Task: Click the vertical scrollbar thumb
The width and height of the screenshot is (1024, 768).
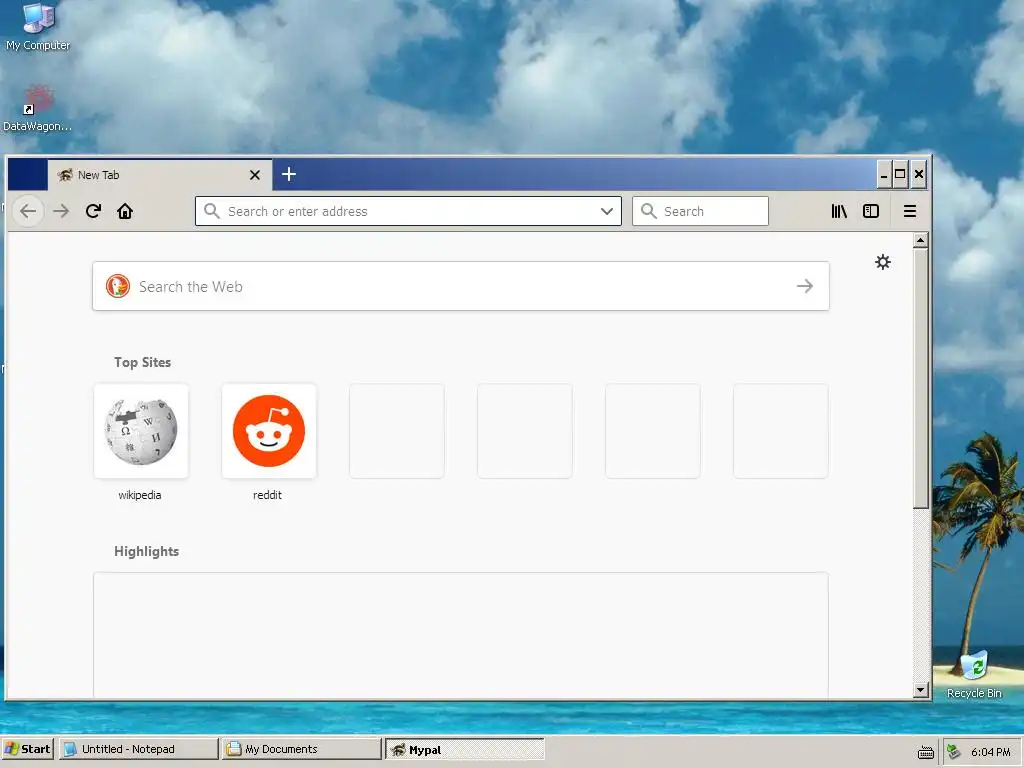Action: [921, 378]
